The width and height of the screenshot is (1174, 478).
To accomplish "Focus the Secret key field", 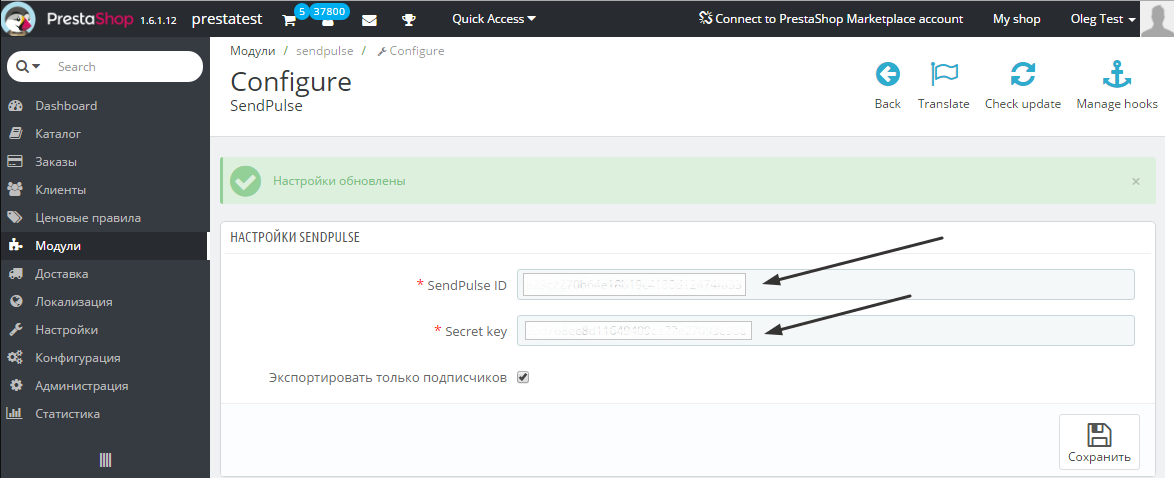I will pyautogui.click(x=826, y=330).
